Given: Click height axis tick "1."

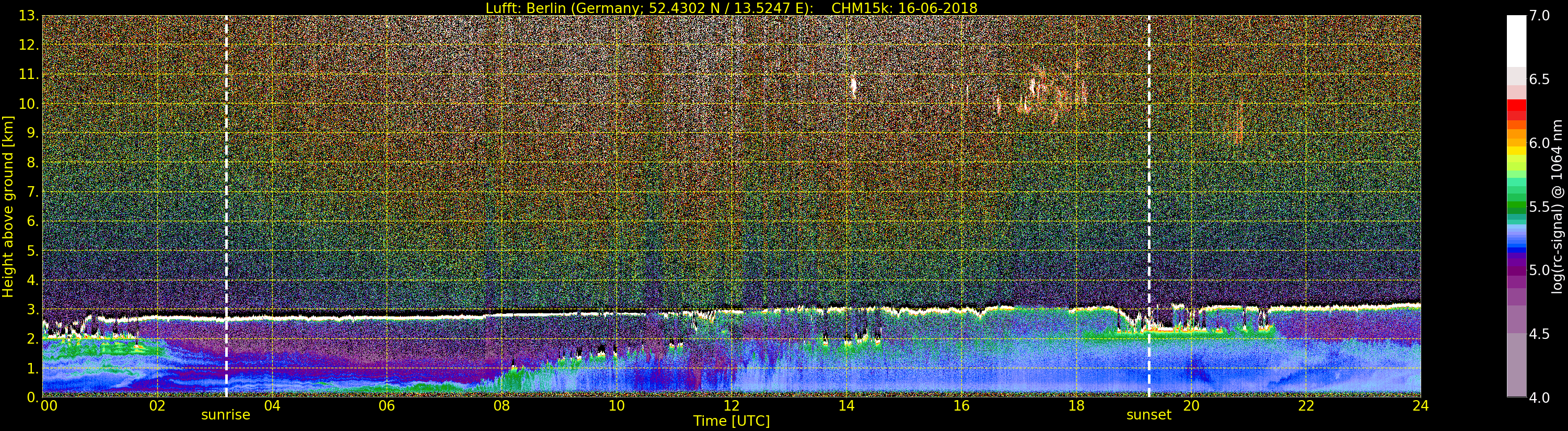Looking at the screenshot, I should [x=33, y=368].
